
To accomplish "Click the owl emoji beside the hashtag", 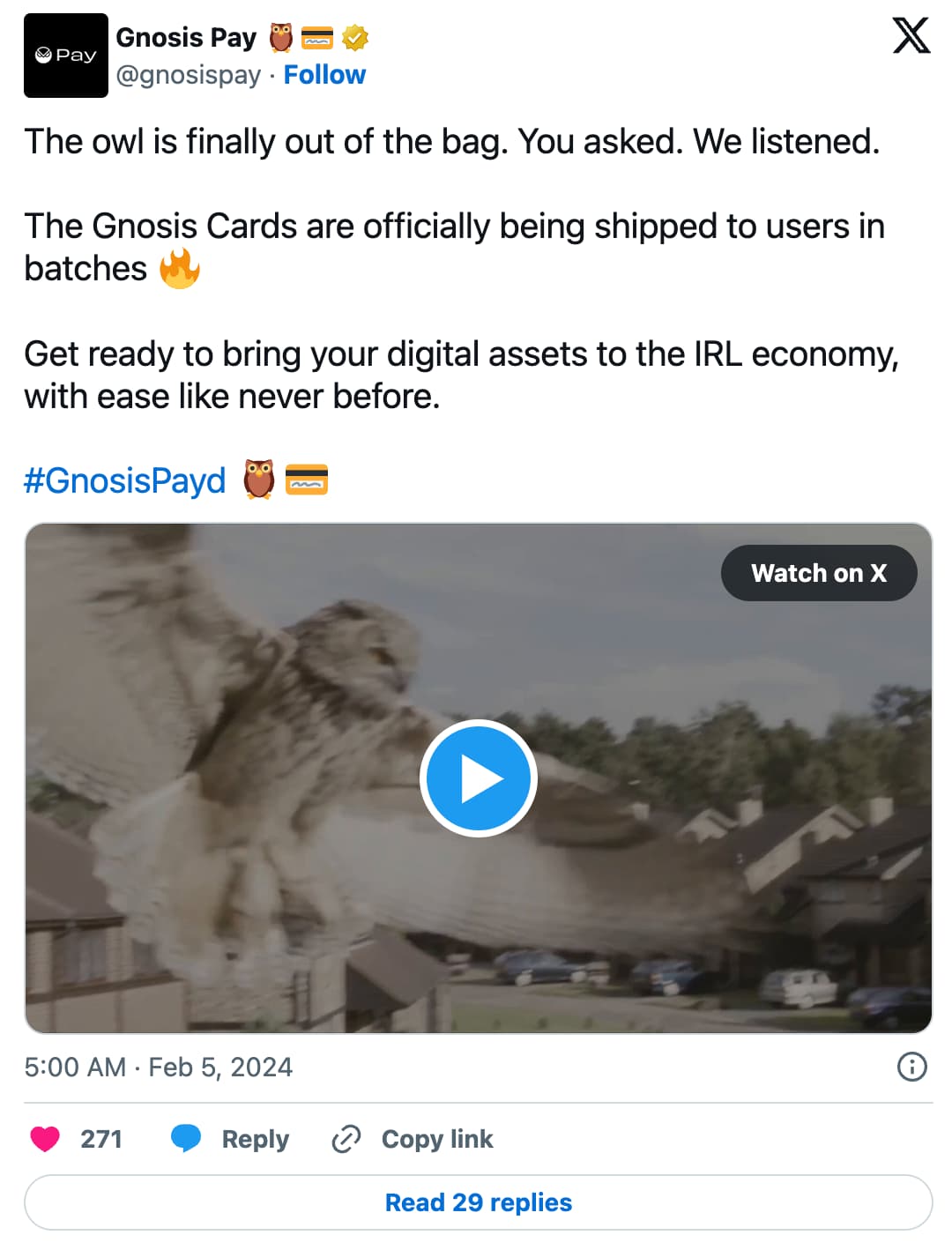I will tap(258, 480).
